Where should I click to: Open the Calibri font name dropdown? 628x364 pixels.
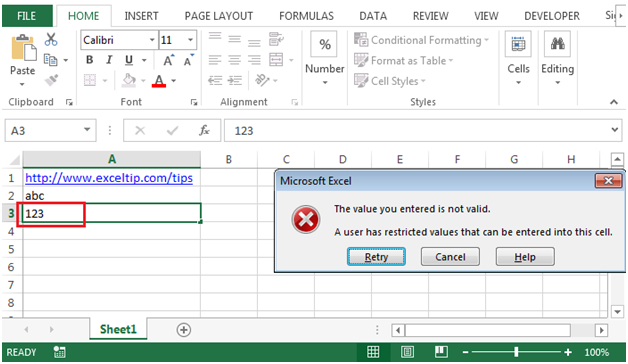pyautogui.click(x=152, y=40)
